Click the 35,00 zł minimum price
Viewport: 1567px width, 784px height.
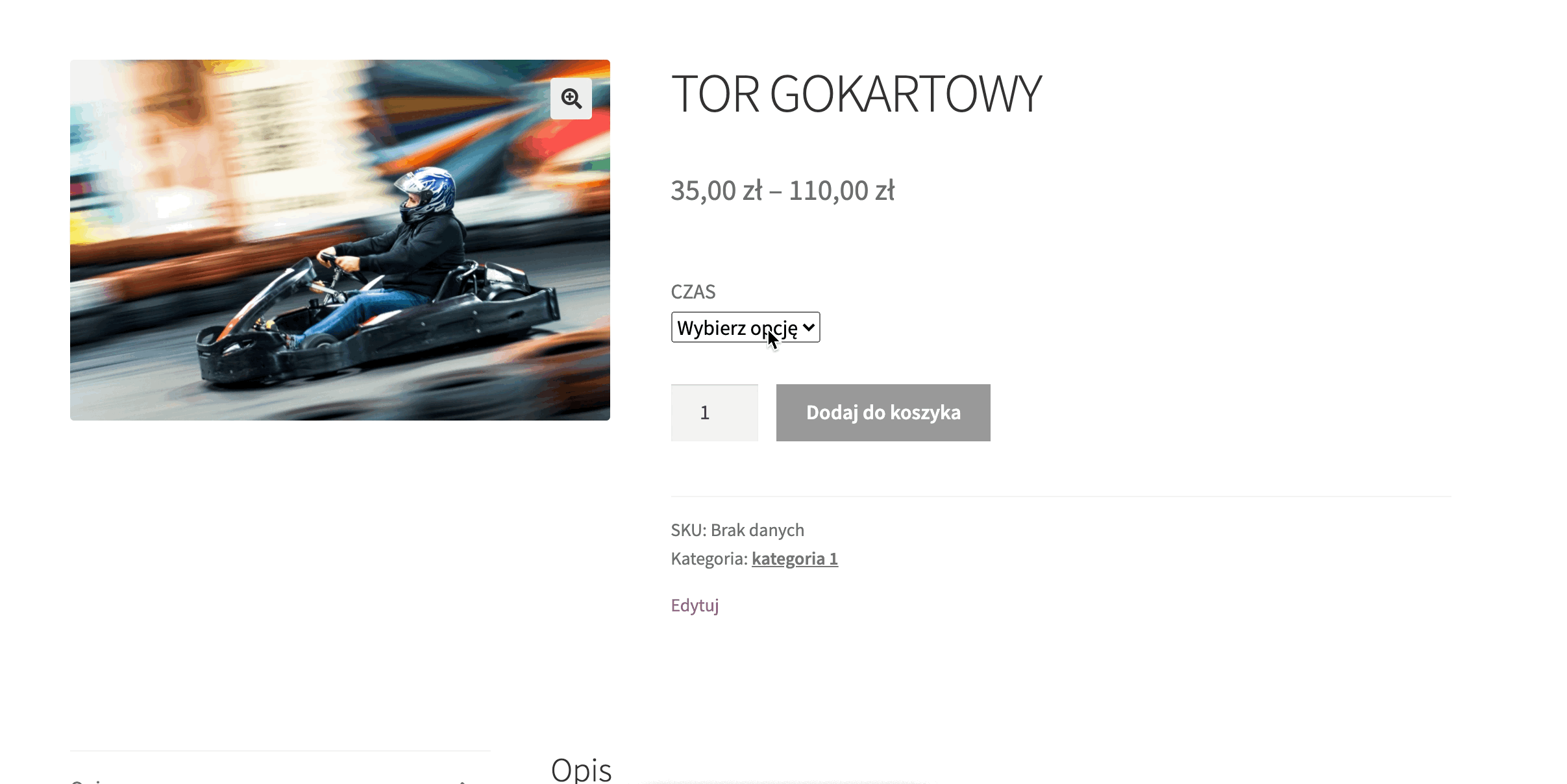tap(716, 191)
